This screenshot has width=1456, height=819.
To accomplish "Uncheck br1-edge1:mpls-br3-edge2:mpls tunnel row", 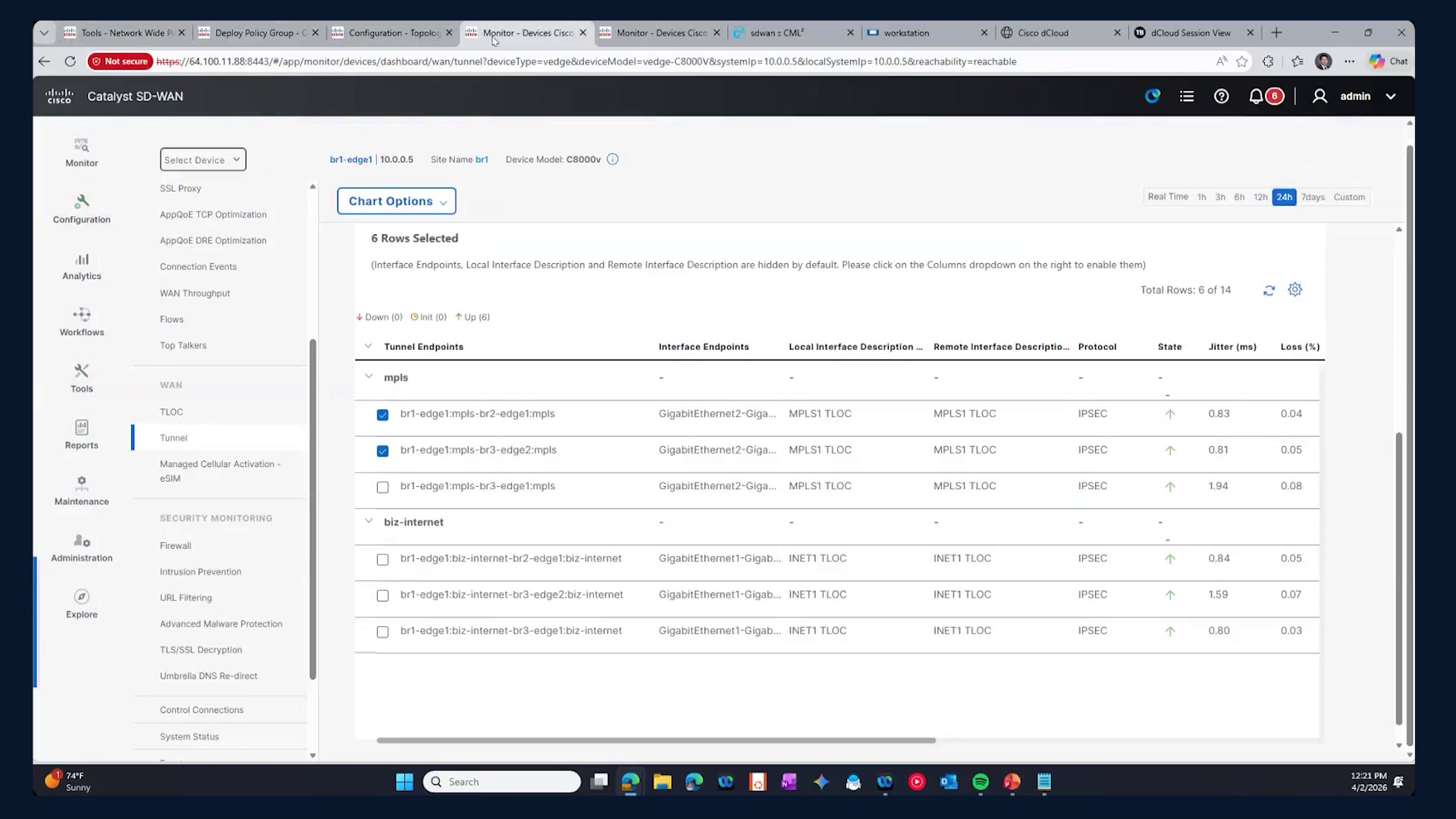I will (x=382, y=451).
